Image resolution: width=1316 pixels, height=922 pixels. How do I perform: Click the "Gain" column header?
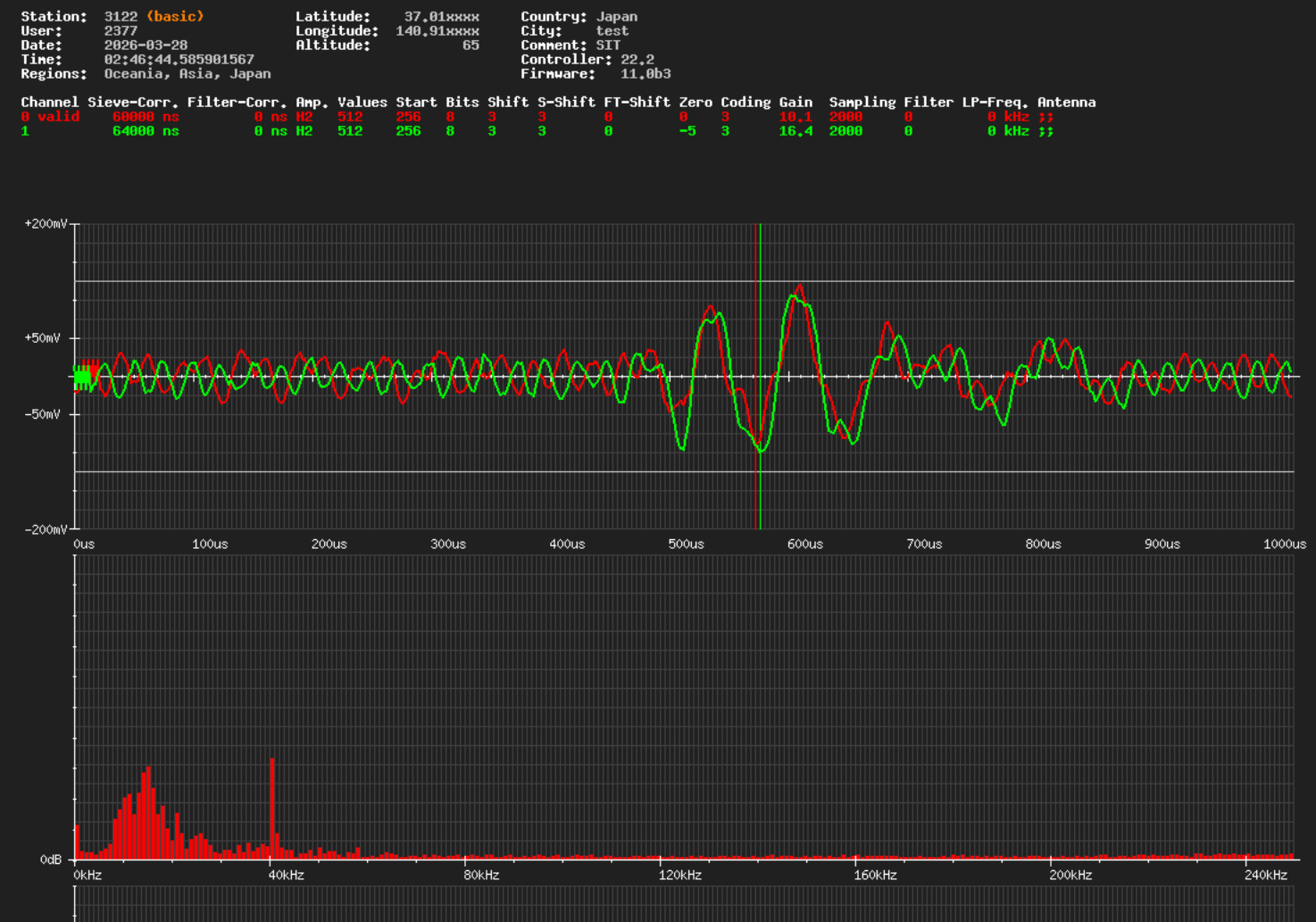point(795,102)
